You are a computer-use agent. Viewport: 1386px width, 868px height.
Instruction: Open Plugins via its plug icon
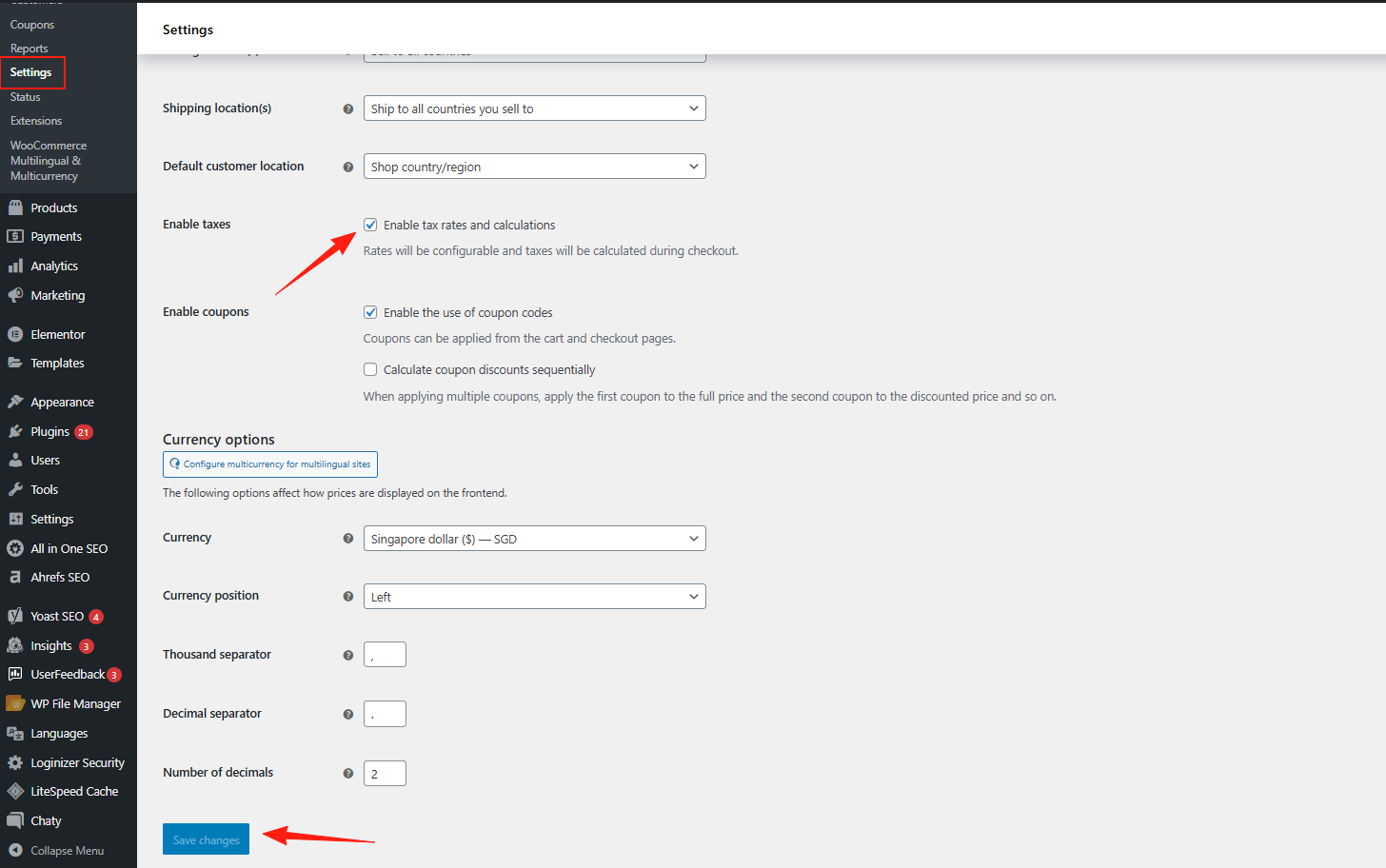15,431
